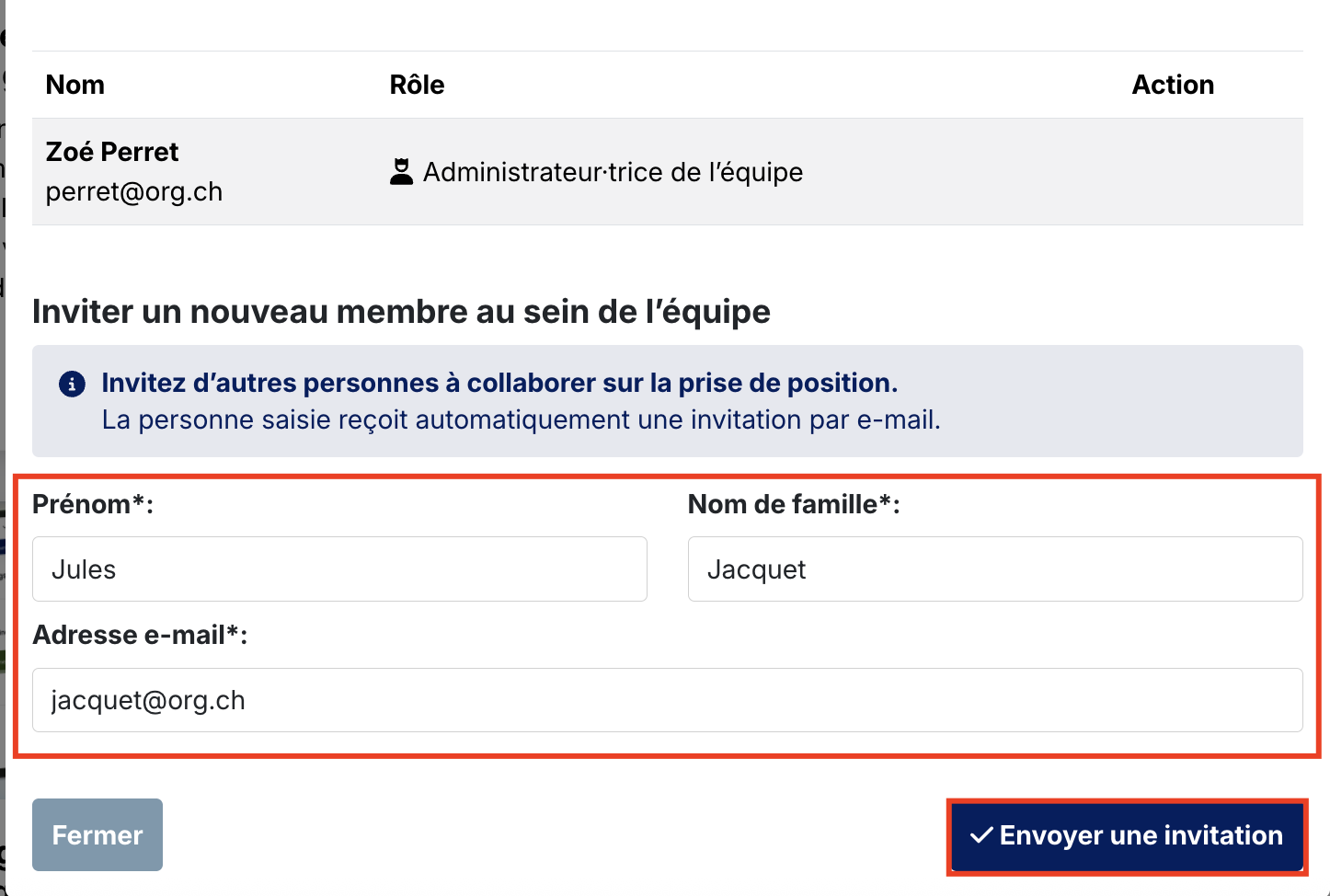Click the bold Invitez d'autres personnes notice text

(499, 383)
